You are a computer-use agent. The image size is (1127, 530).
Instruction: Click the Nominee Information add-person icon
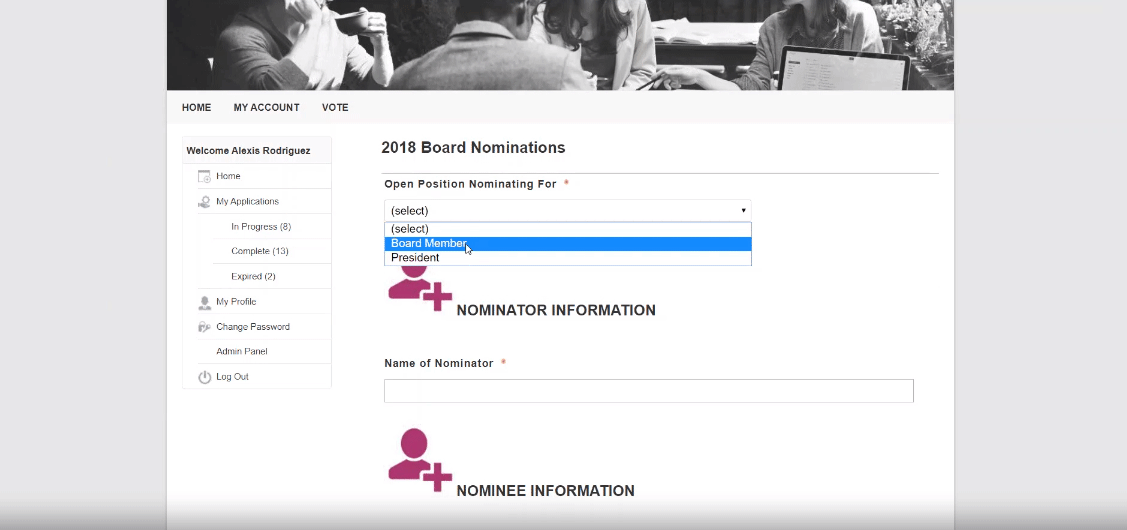pos(420,460)
